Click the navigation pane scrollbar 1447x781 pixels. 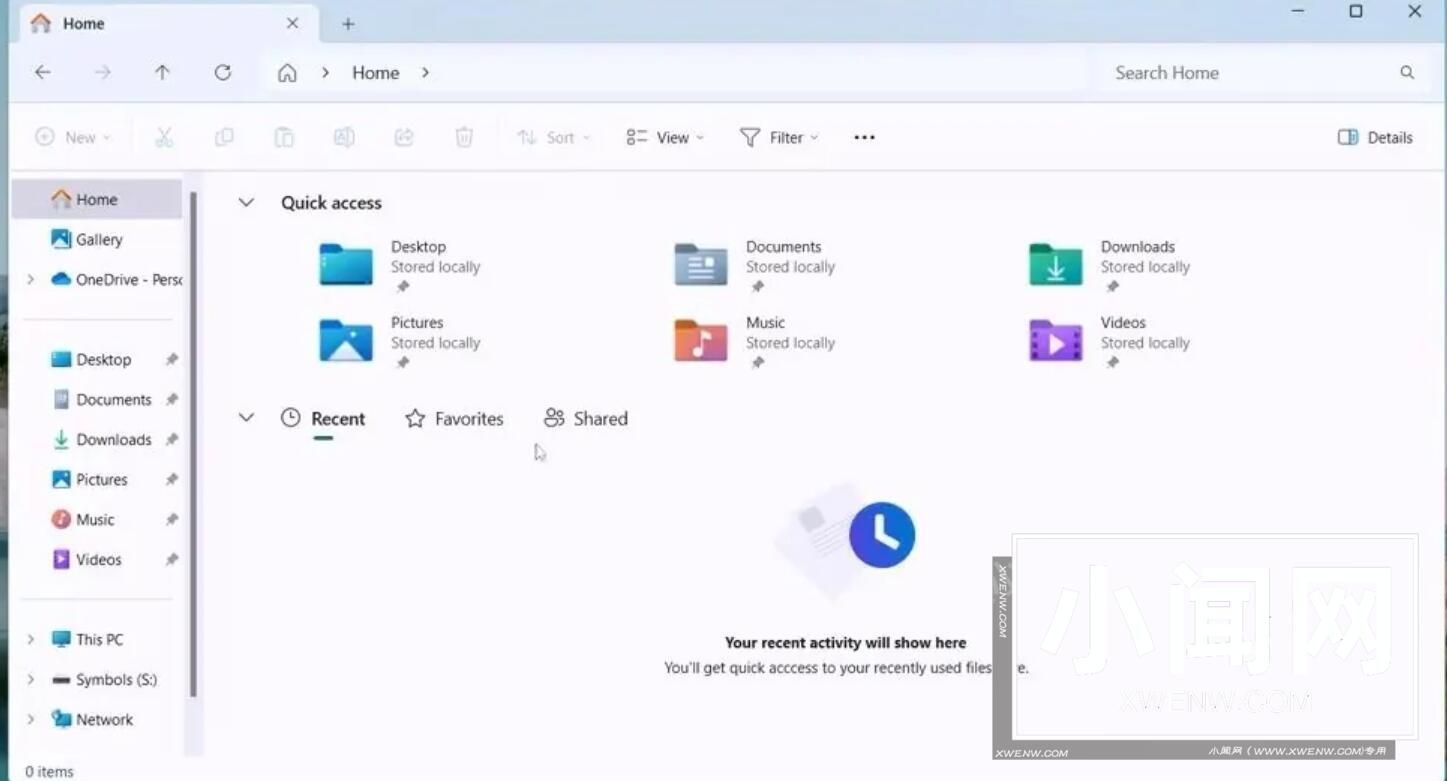click(x=193, y=445)
